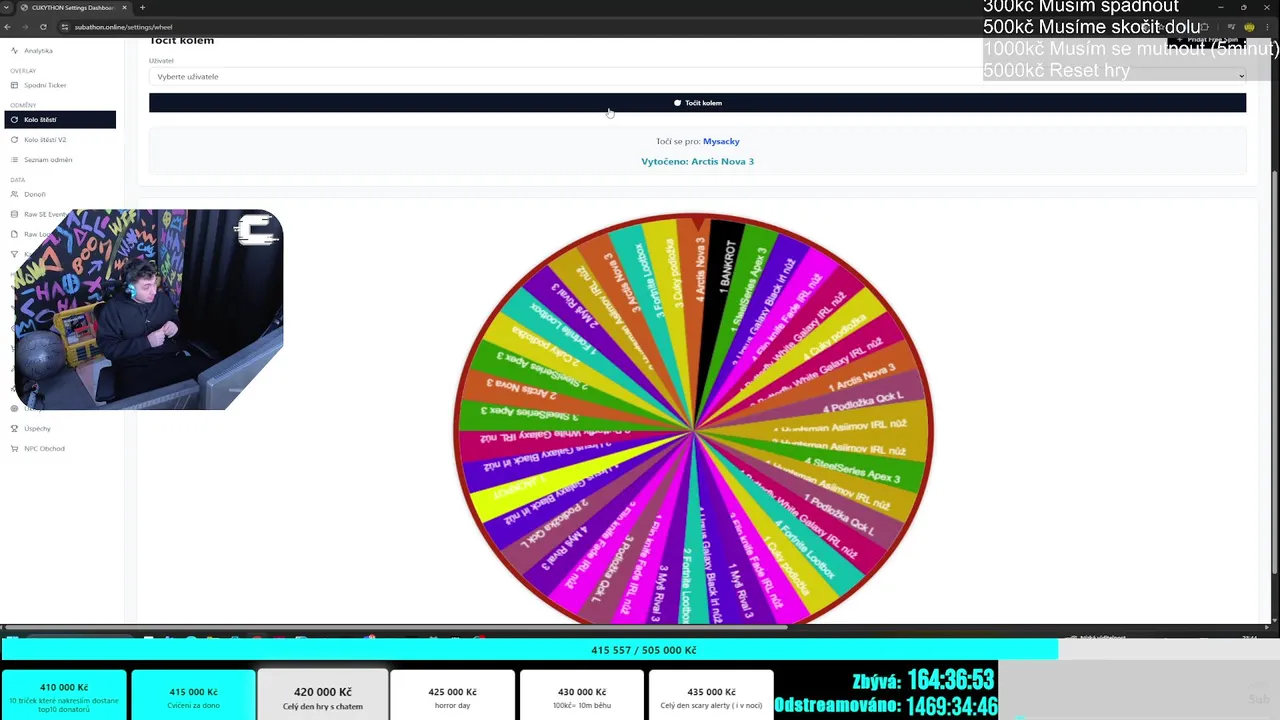Click the 425 000 Kč horror day card
The width and height of the screenshot is (1280, 720).
(x=452, y=694)
